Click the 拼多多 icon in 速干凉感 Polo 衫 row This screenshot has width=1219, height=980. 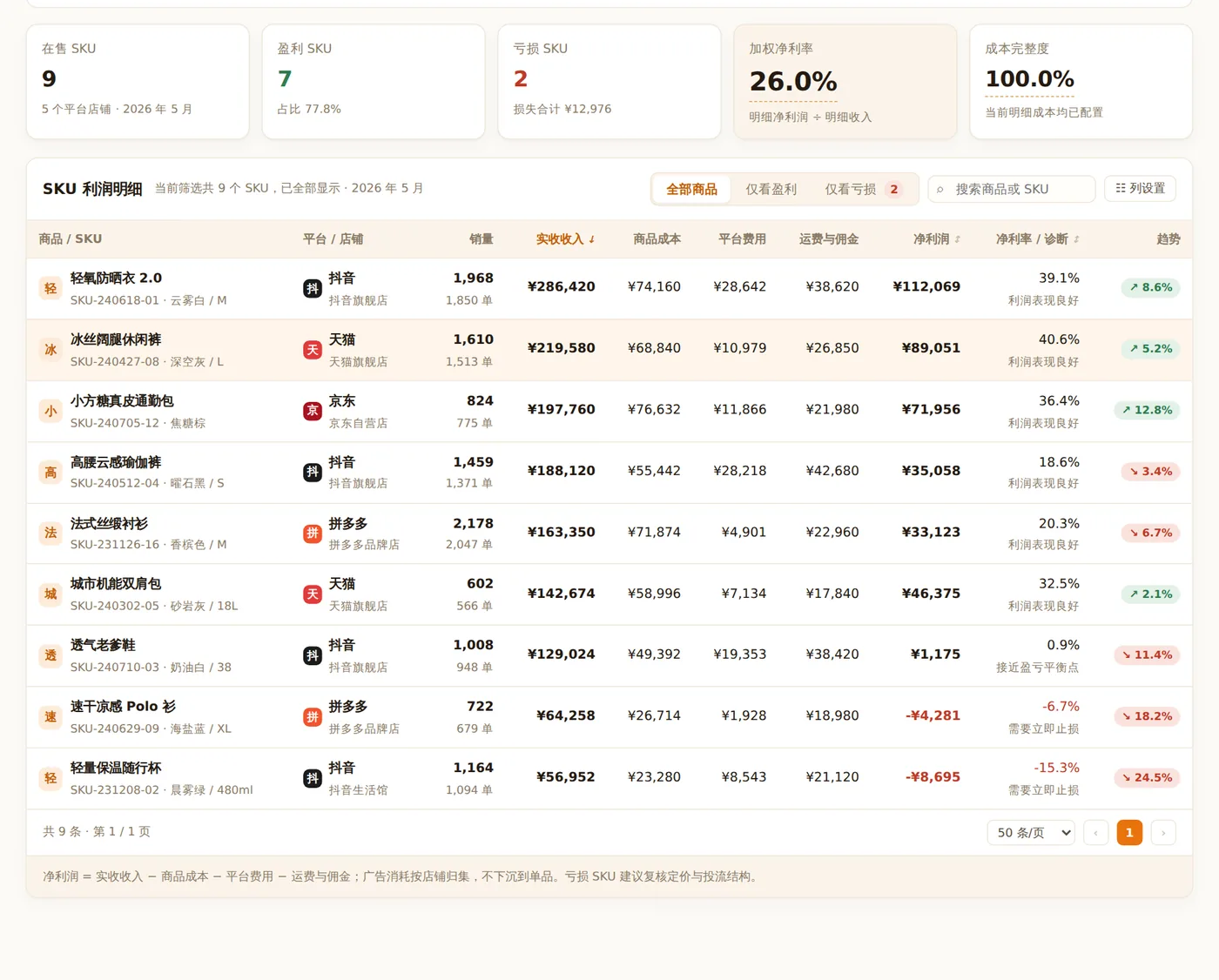point(313,717)
